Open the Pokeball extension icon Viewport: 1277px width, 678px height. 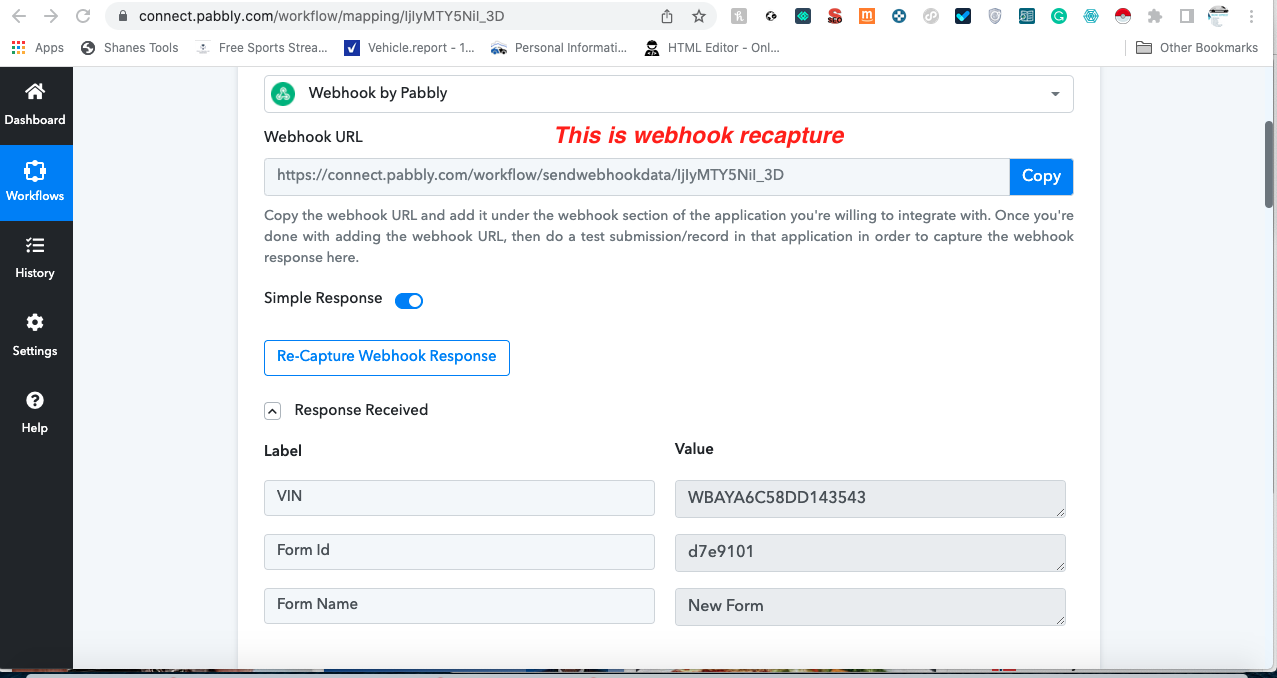coord(1123,16)
